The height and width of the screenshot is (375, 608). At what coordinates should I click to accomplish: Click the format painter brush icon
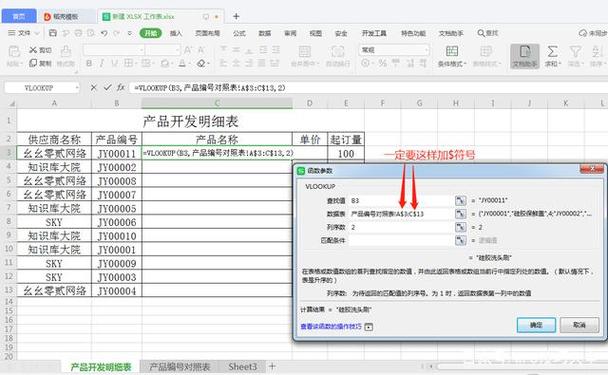pos(66,52)
